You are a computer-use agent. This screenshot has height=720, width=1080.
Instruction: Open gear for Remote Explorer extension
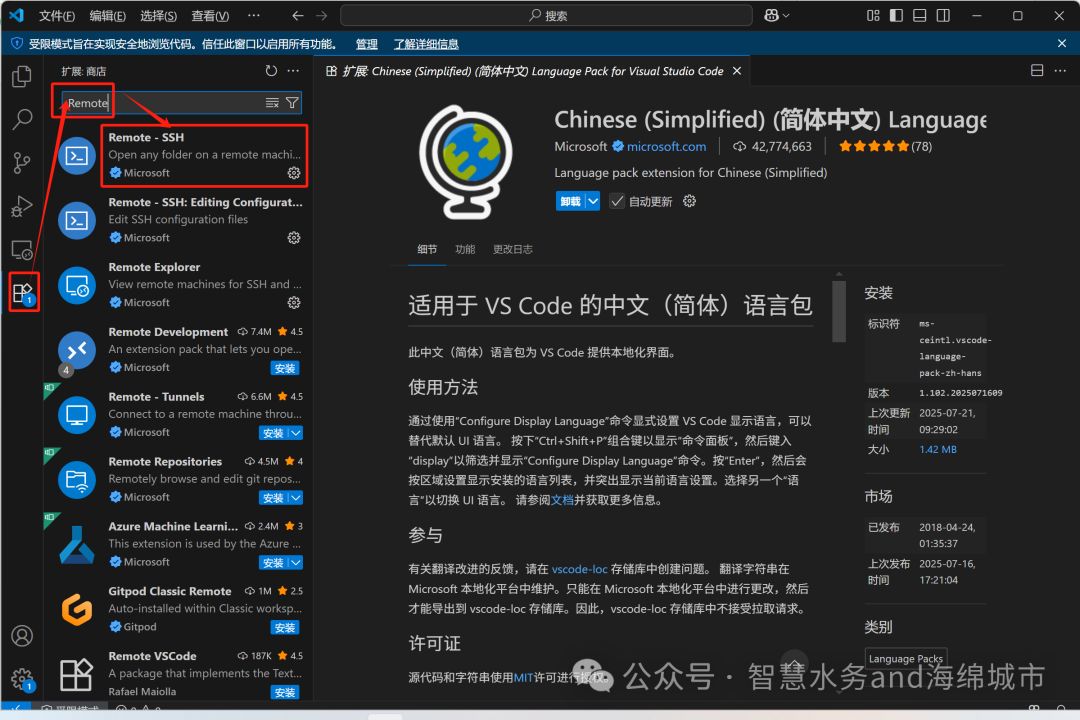coord(294,302)
